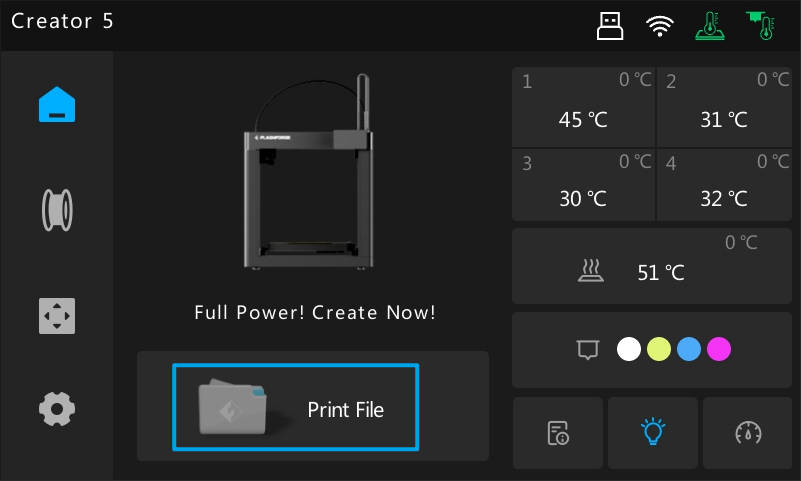Open the speed gauge button
The image size is (801, 481).
tap(748, 432)
